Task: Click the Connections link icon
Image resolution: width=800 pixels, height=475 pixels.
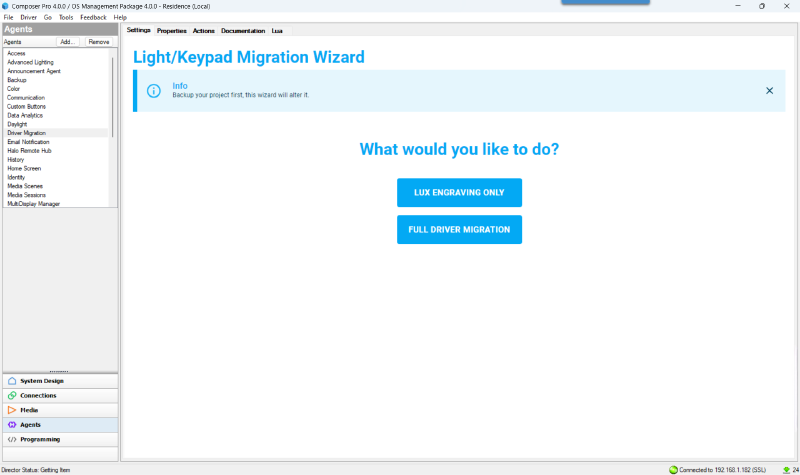Action: (x=12, y=395)
